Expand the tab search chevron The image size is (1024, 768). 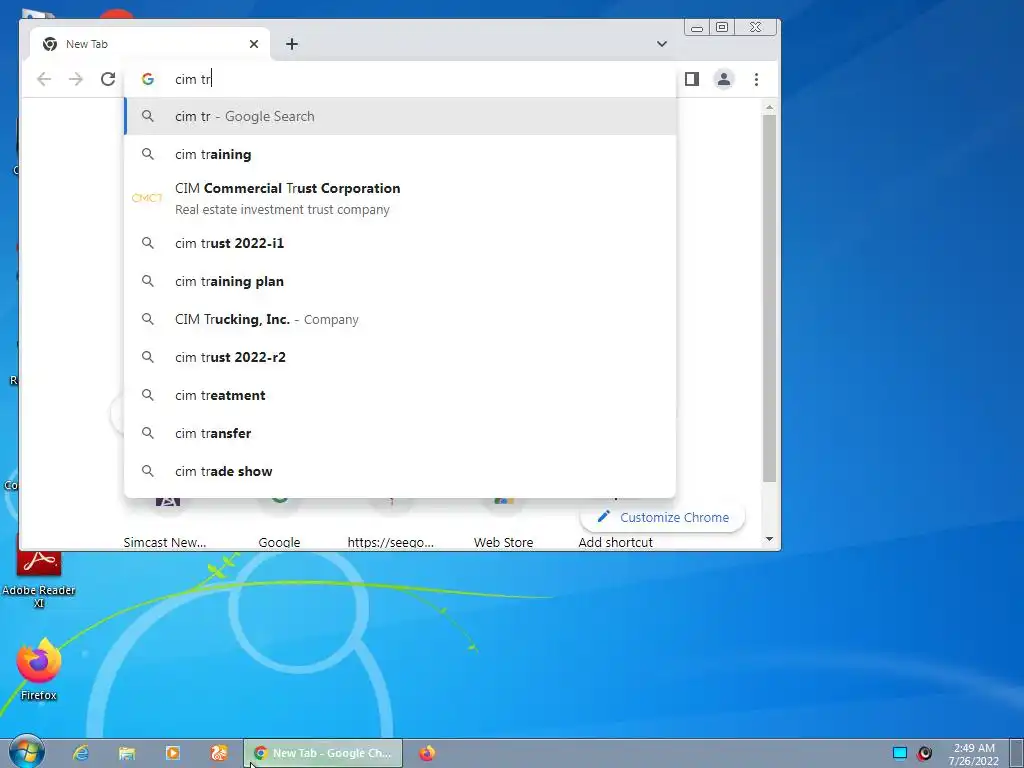(x=662, y=44)
